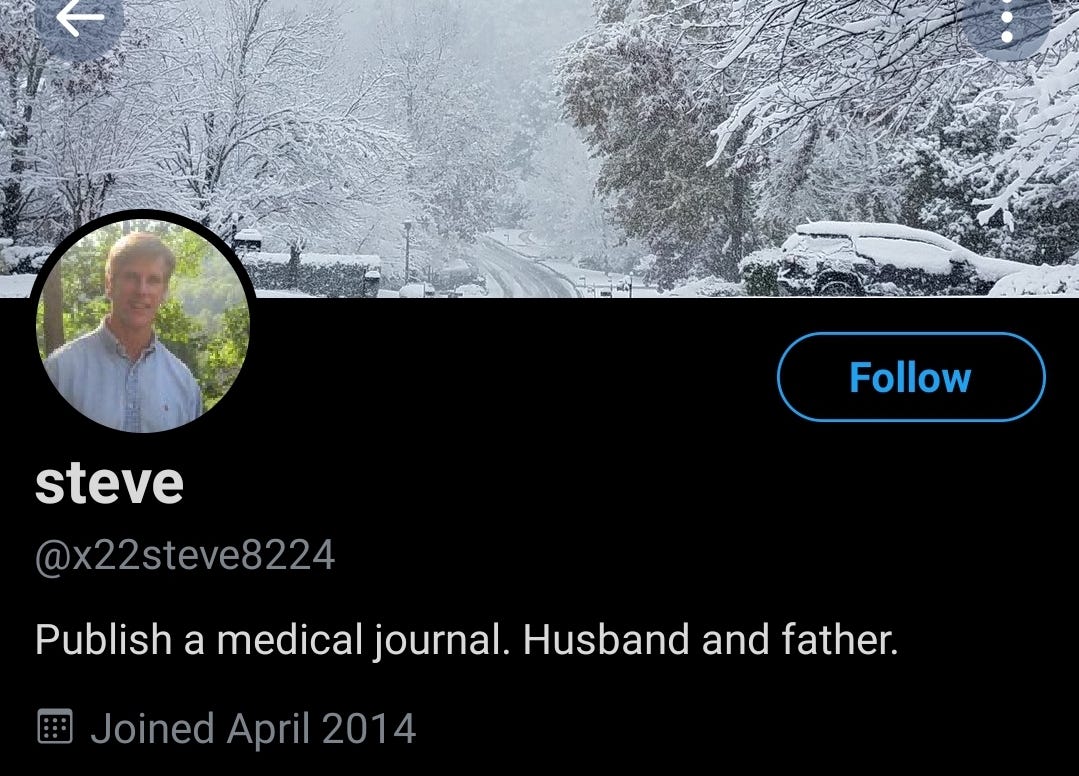Click the bio text about medical journal
Viewport: 1079px width, 776px height.
click(467, 640)
